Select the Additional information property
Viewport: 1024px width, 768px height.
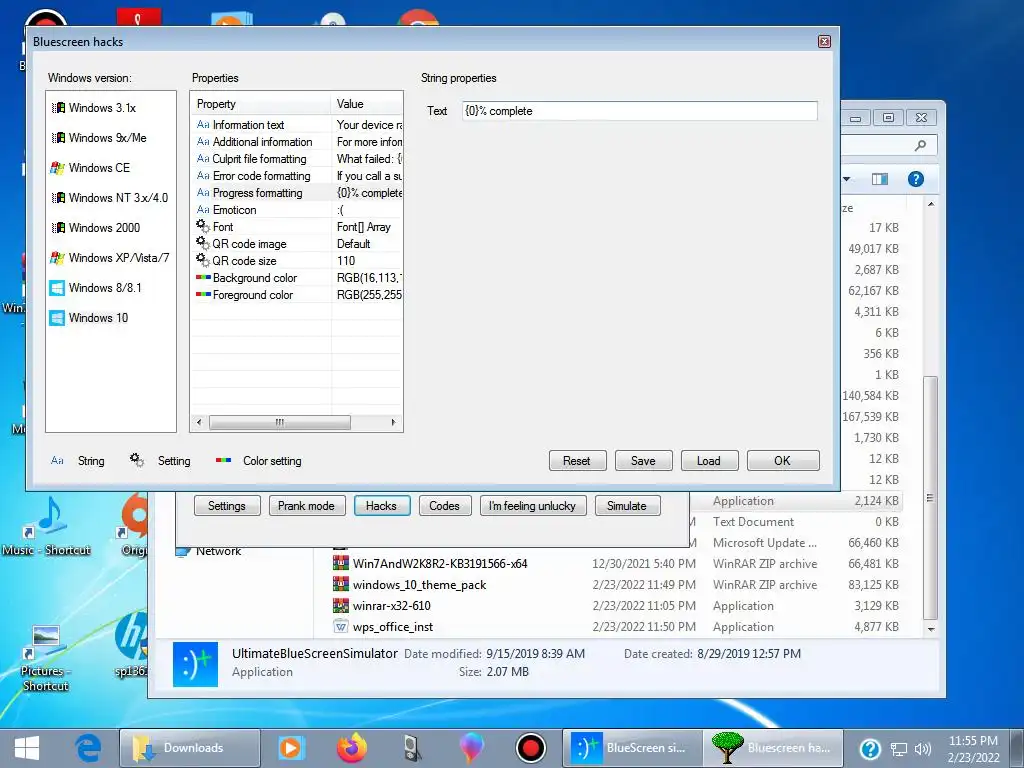296,142
